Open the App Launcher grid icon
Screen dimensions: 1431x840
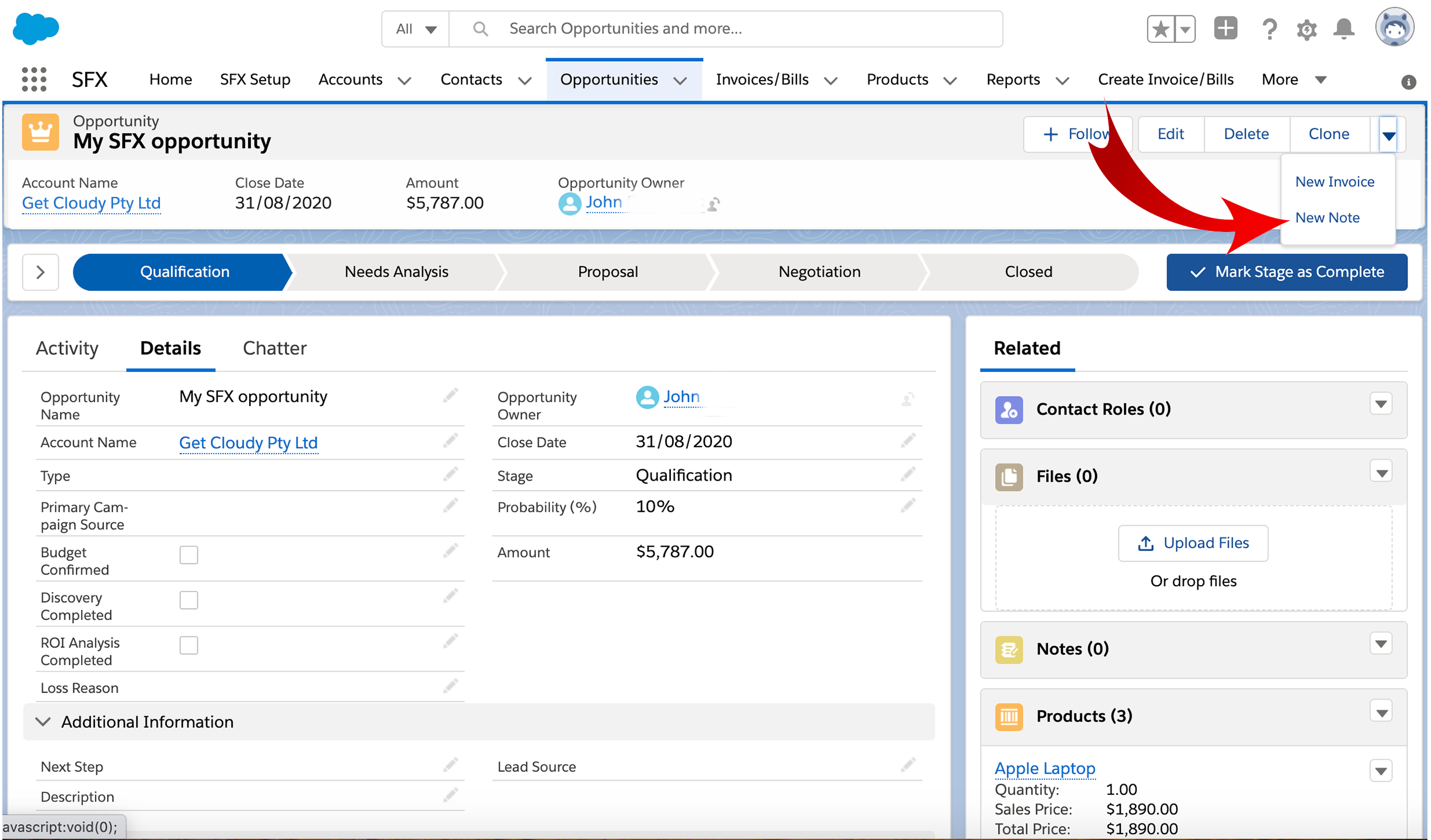(x=34, y=79)
